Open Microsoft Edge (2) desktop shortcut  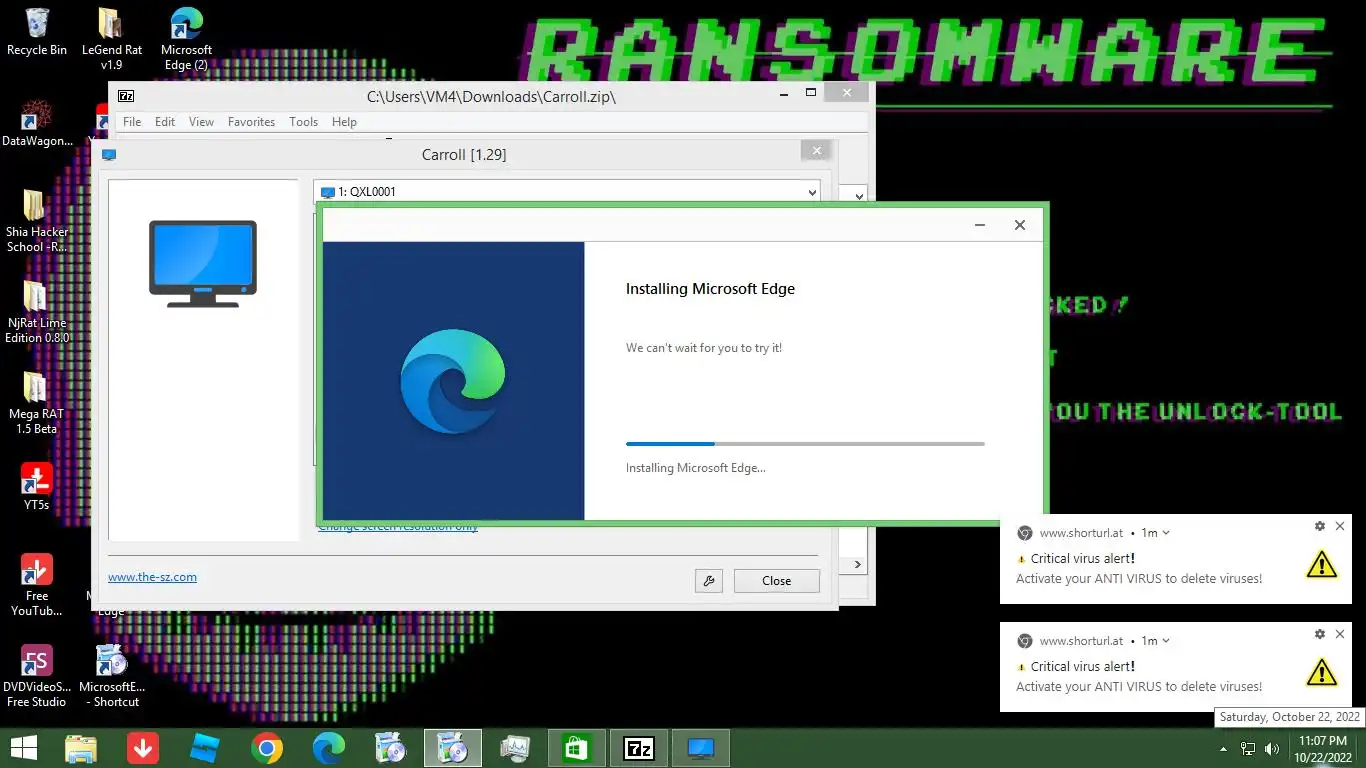[x=186, y=38]
